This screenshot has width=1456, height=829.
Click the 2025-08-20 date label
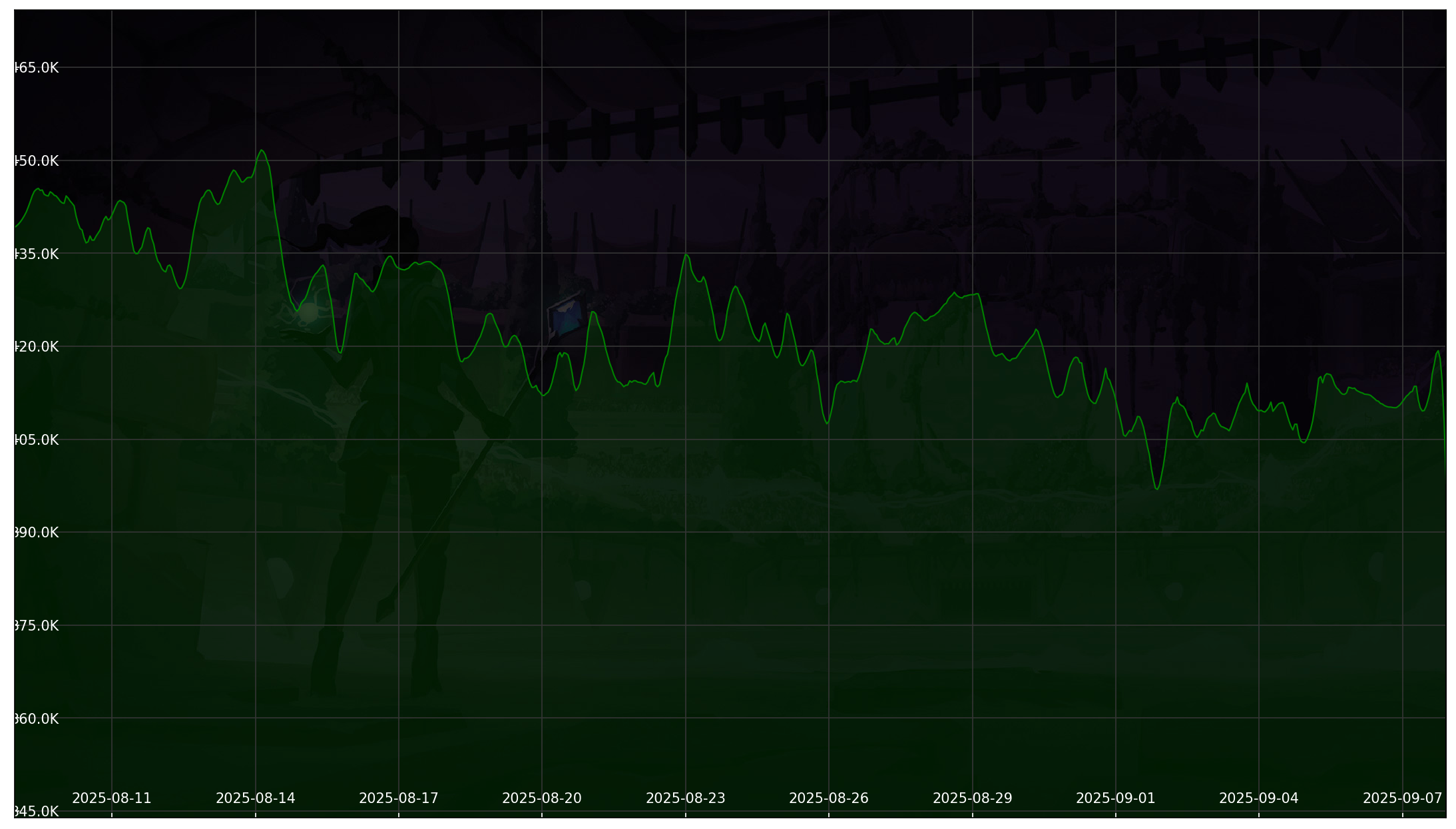click(541, 798)
